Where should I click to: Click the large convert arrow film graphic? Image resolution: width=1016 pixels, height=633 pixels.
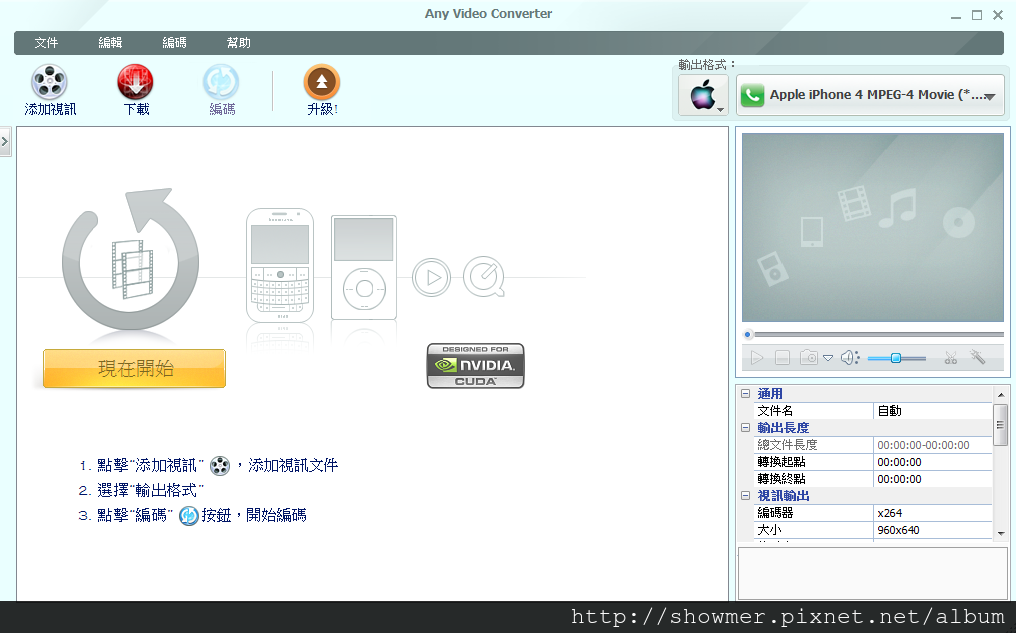(x=131, y=260)
